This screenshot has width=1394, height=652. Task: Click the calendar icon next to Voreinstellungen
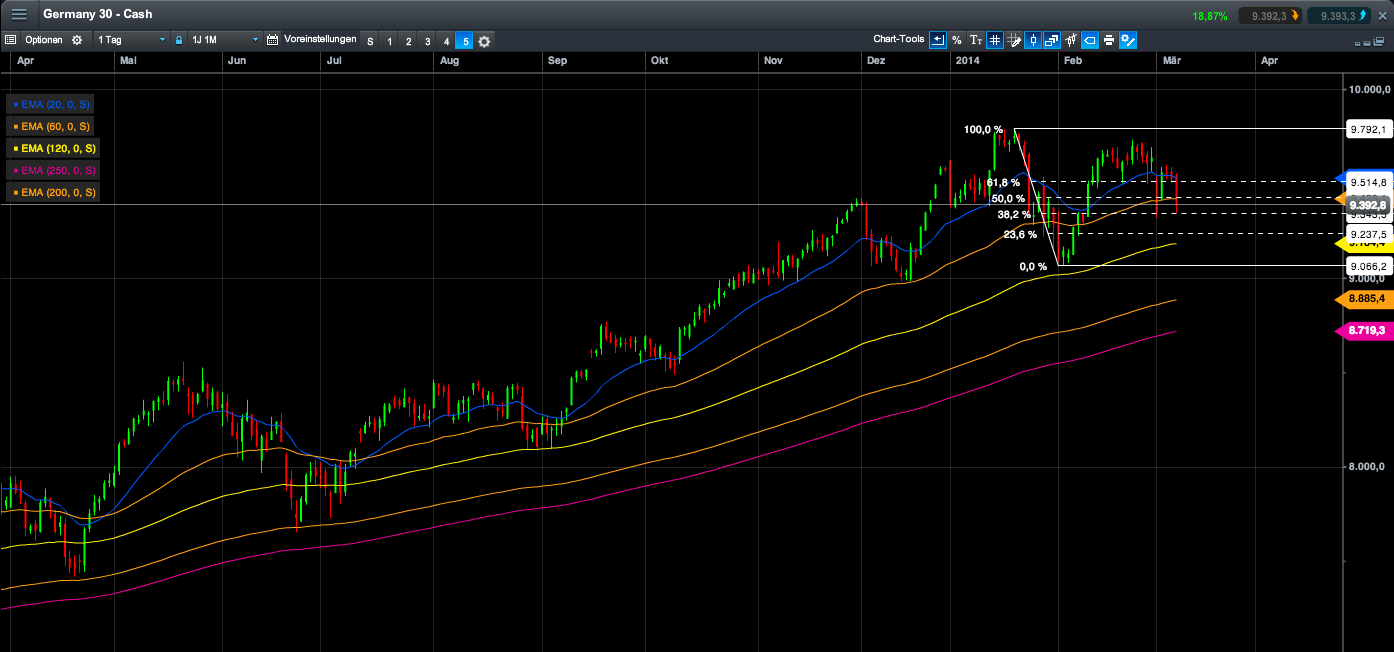(x=272, y=40)
